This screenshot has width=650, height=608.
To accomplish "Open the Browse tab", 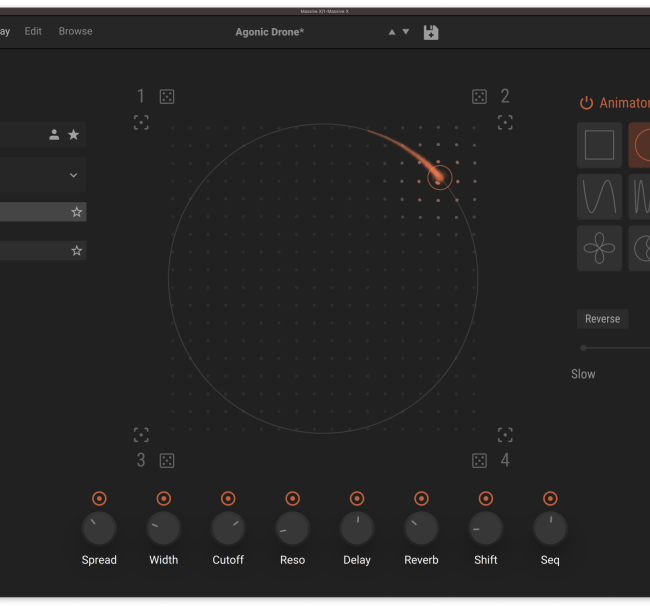I will pyautogui.click(x=75, y=31).
